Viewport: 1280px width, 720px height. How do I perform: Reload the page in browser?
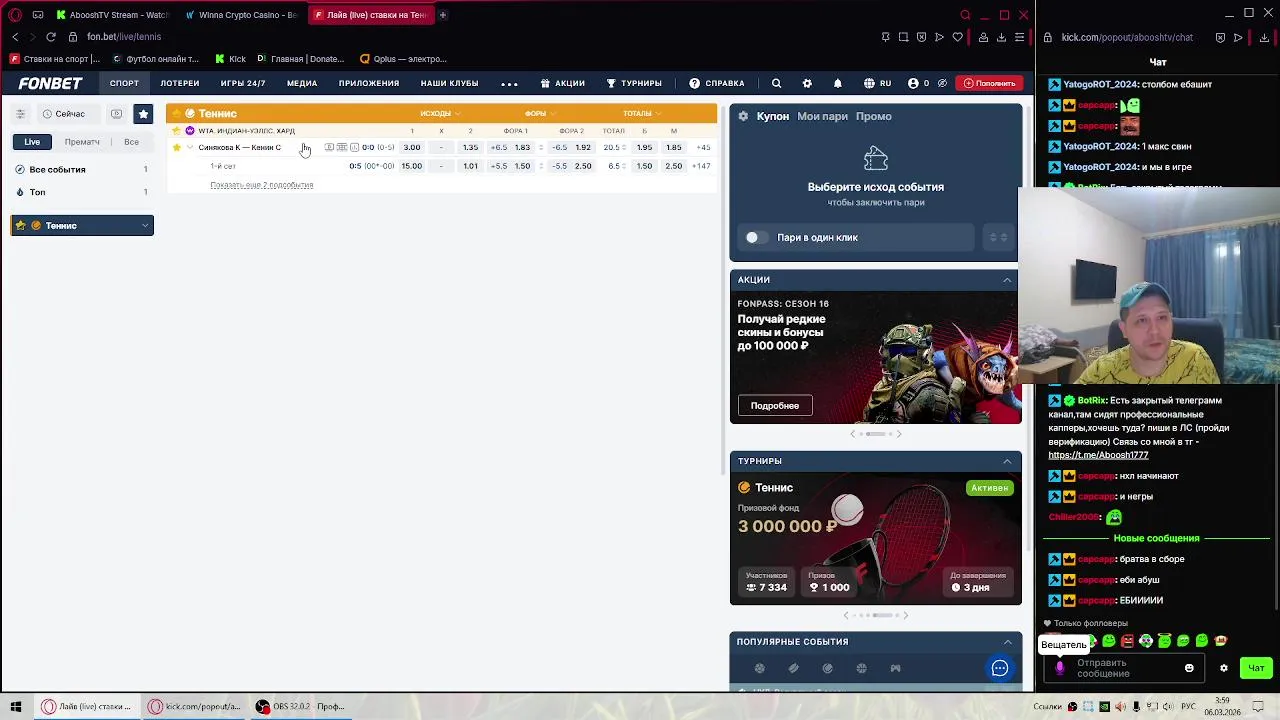(x=51, y=37)
